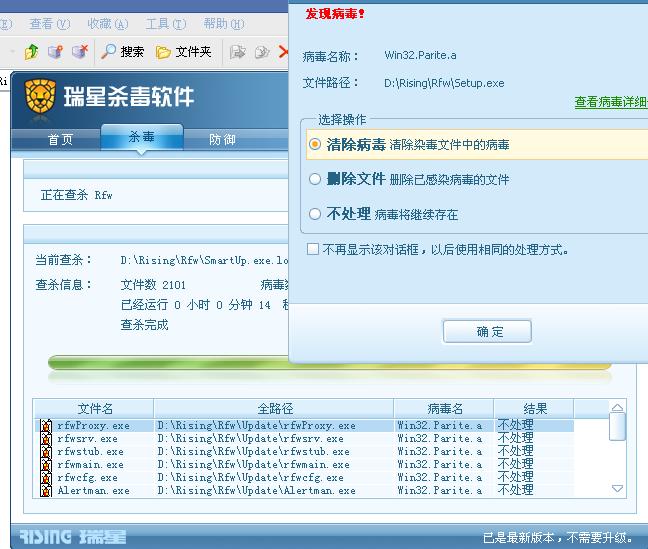This screenshot has width=648, height=549.
Task: Switch to the 首页 home tab
Action: pos(60,139)
